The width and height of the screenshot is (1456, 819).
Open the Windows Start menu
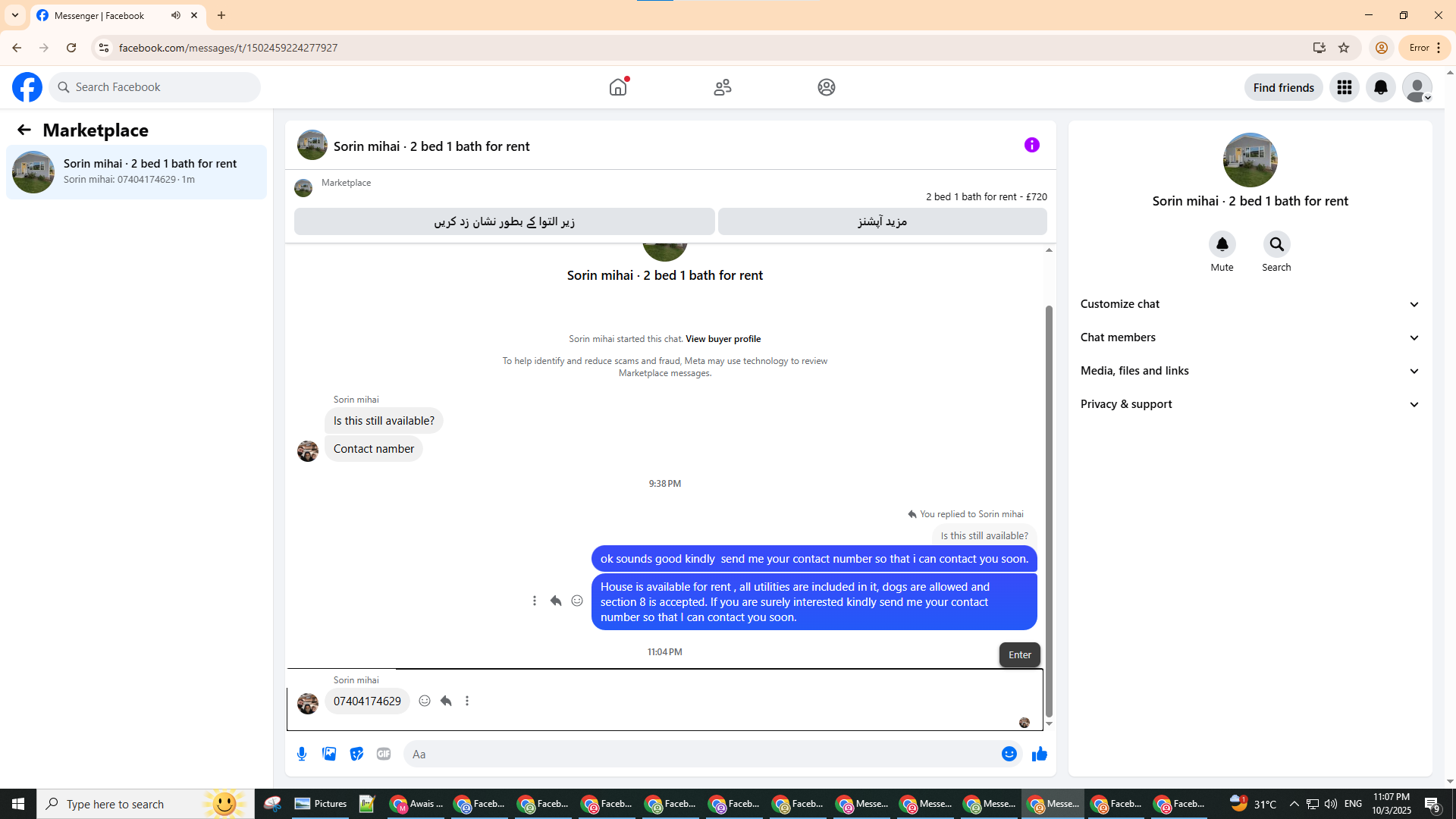18,804
